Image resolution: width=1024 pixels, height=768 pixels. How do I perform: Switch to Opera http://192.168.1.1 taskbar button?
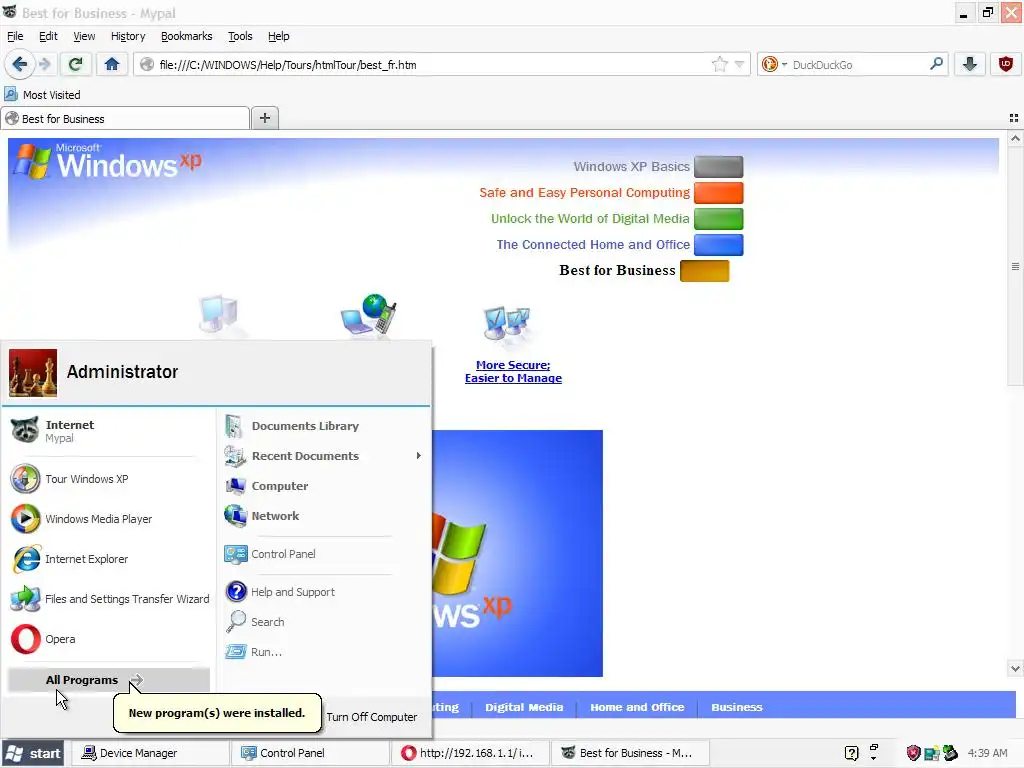coord(470,753)
